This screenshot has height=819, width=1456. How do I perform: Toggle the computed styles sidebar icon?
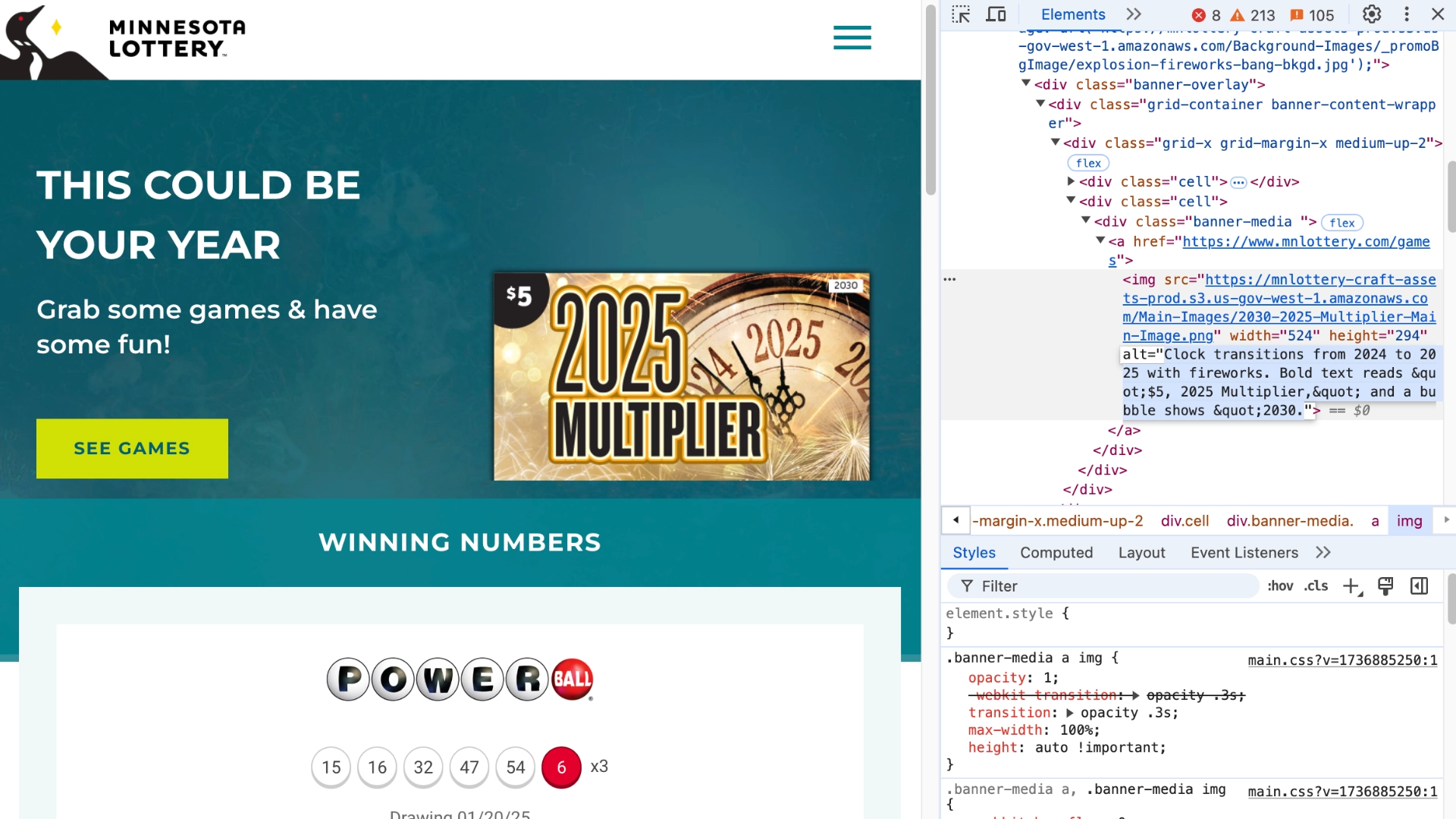pyautogui.click(x=1419, y=586)
